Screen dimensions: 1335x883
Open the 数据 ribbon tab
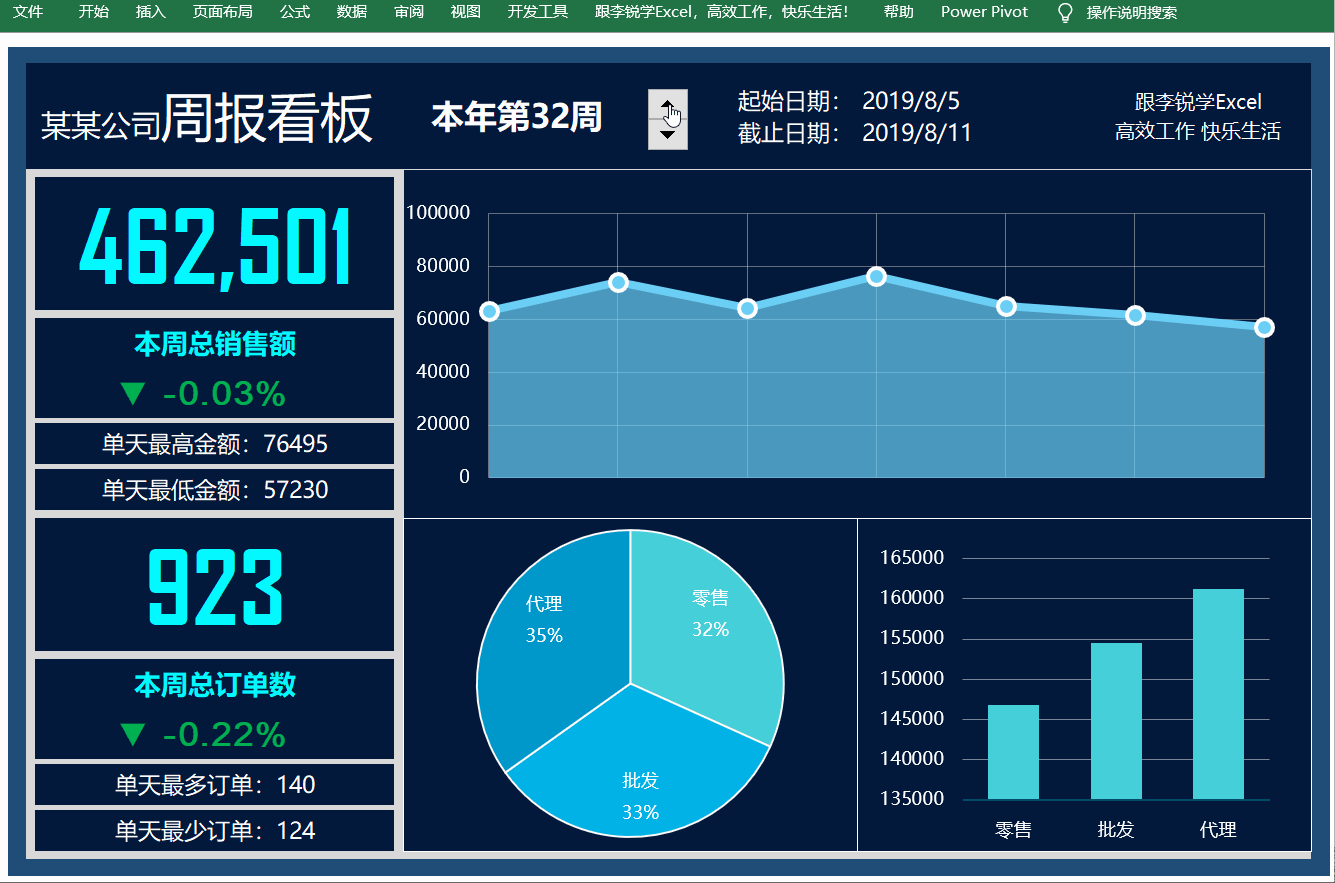tap(351, 12)
